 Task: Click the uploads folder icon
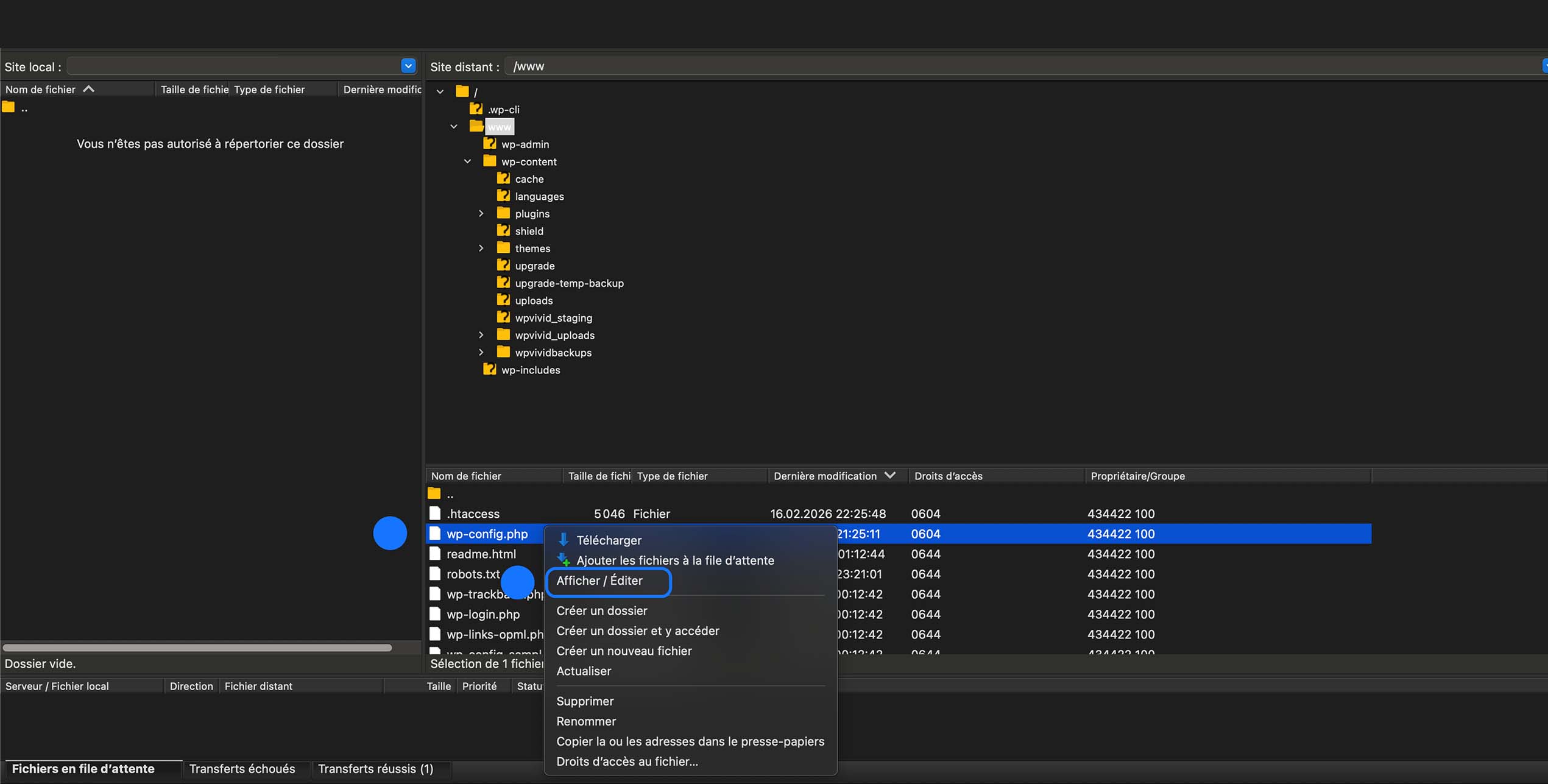click(504, 300)
